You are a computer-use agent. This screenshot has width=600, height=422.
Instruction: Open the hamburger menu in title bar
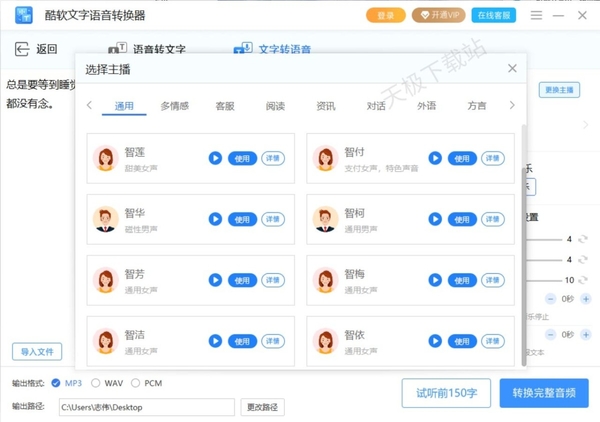coord(538,15)
